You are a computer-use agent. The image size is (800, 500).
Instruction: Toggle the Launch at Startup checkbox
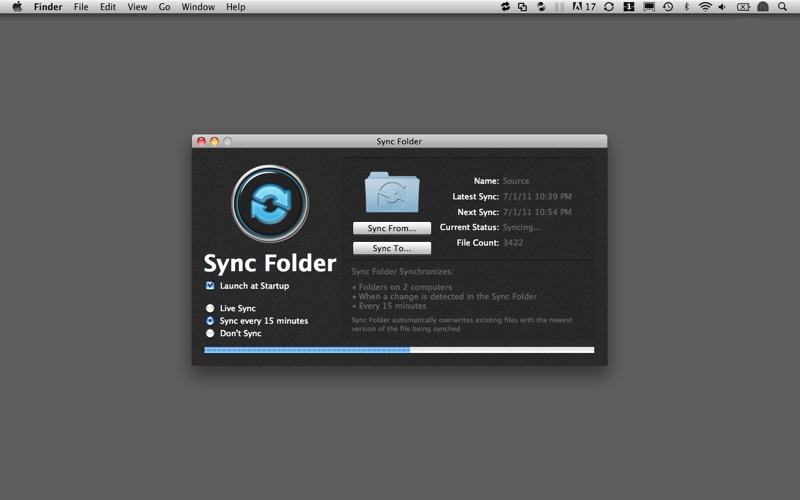[x=210, y=286]
